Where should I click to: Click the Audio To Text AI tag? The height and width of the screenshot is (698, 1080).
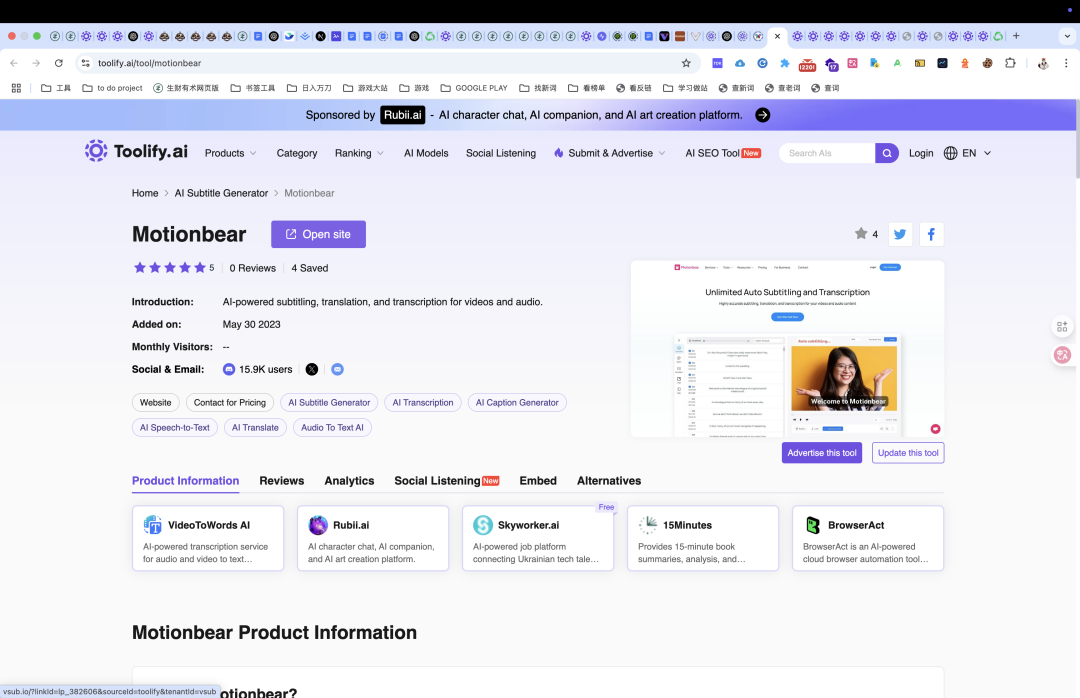[x=332, y=427]
